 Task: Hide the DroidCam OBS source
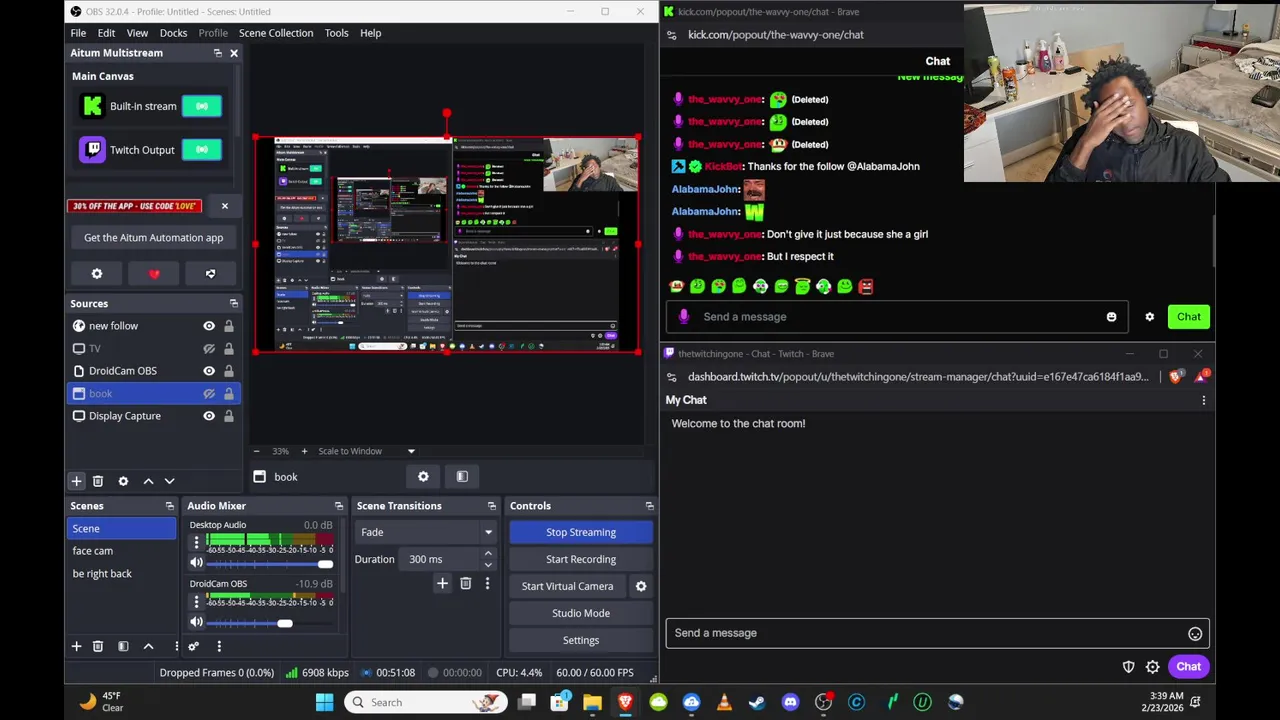click(209, 371)
